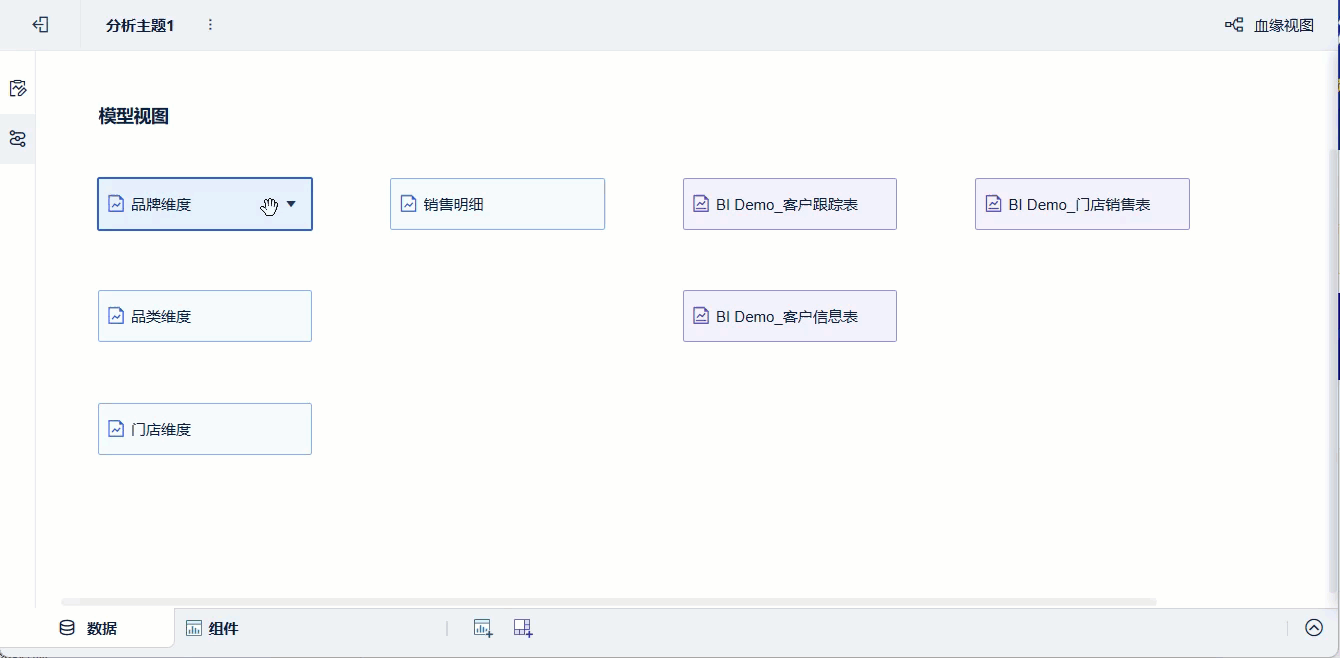Open the 血缘视图 lineage view

1270,25
